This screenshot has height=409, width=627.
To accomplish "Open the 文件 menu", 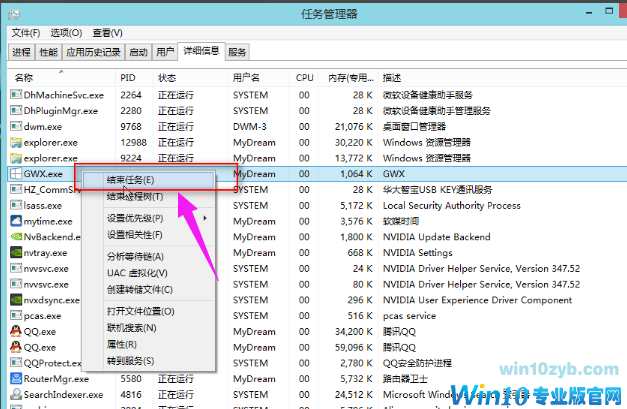I will (26, 33).
